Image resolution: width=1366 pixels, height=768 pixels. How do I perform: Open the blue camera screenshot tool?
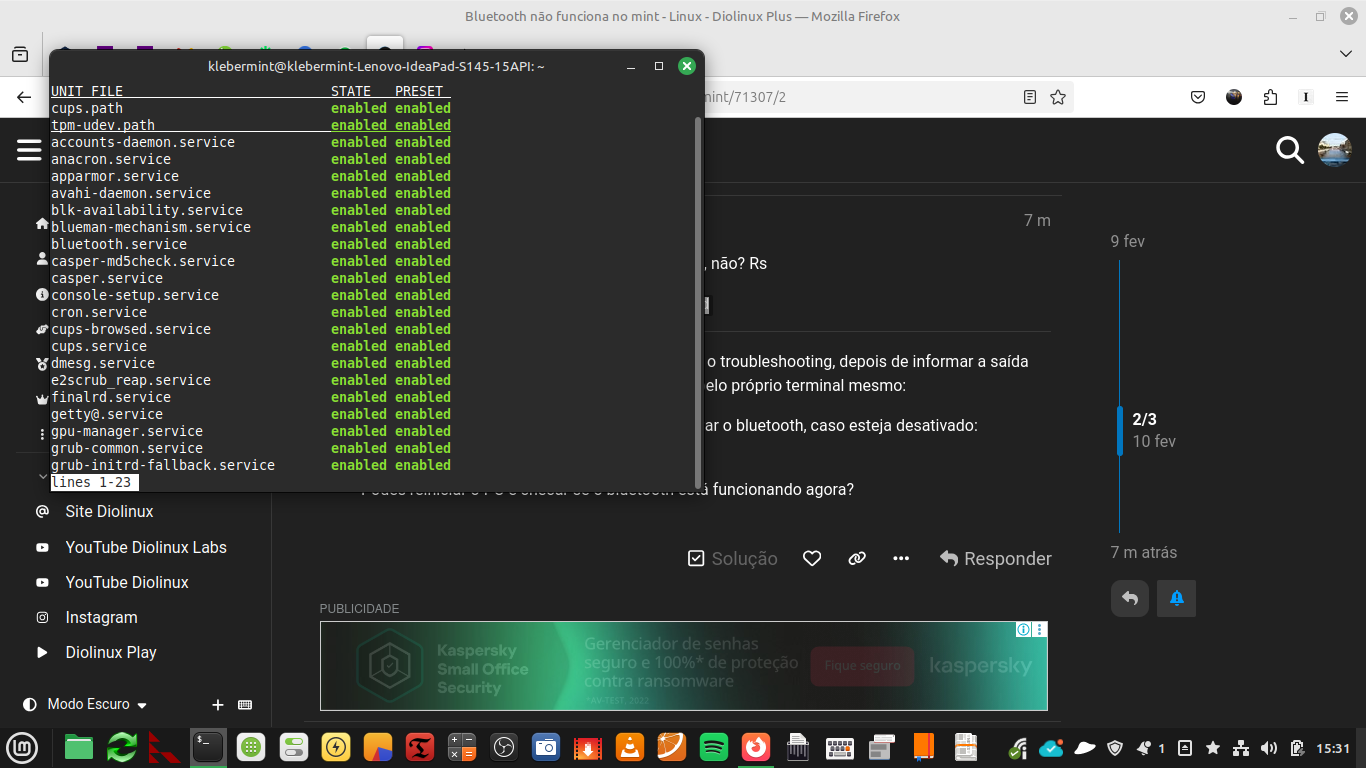click(x=545, y=747)
